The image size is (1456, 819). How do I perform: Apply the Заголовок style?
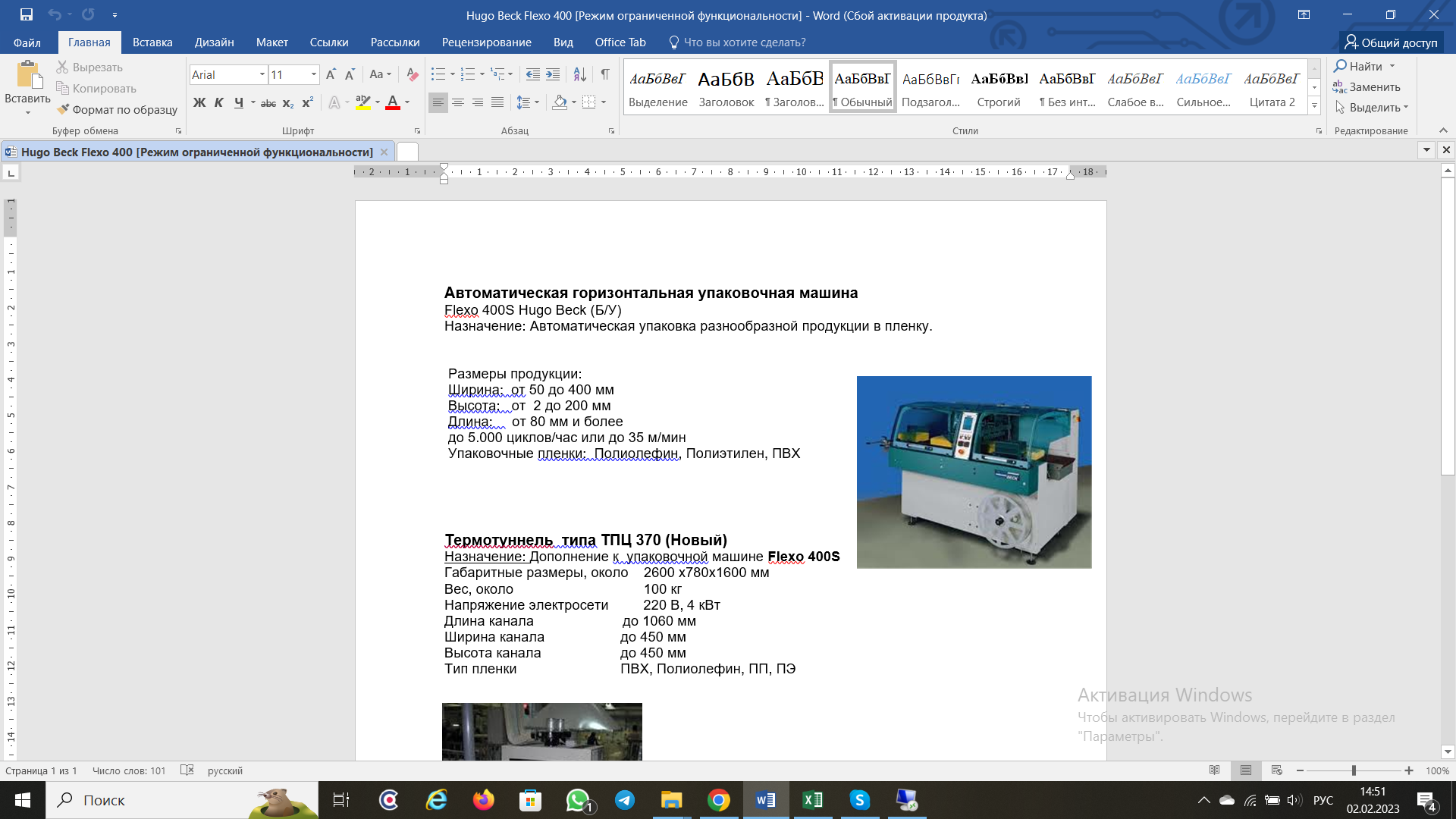click(726, 87)
